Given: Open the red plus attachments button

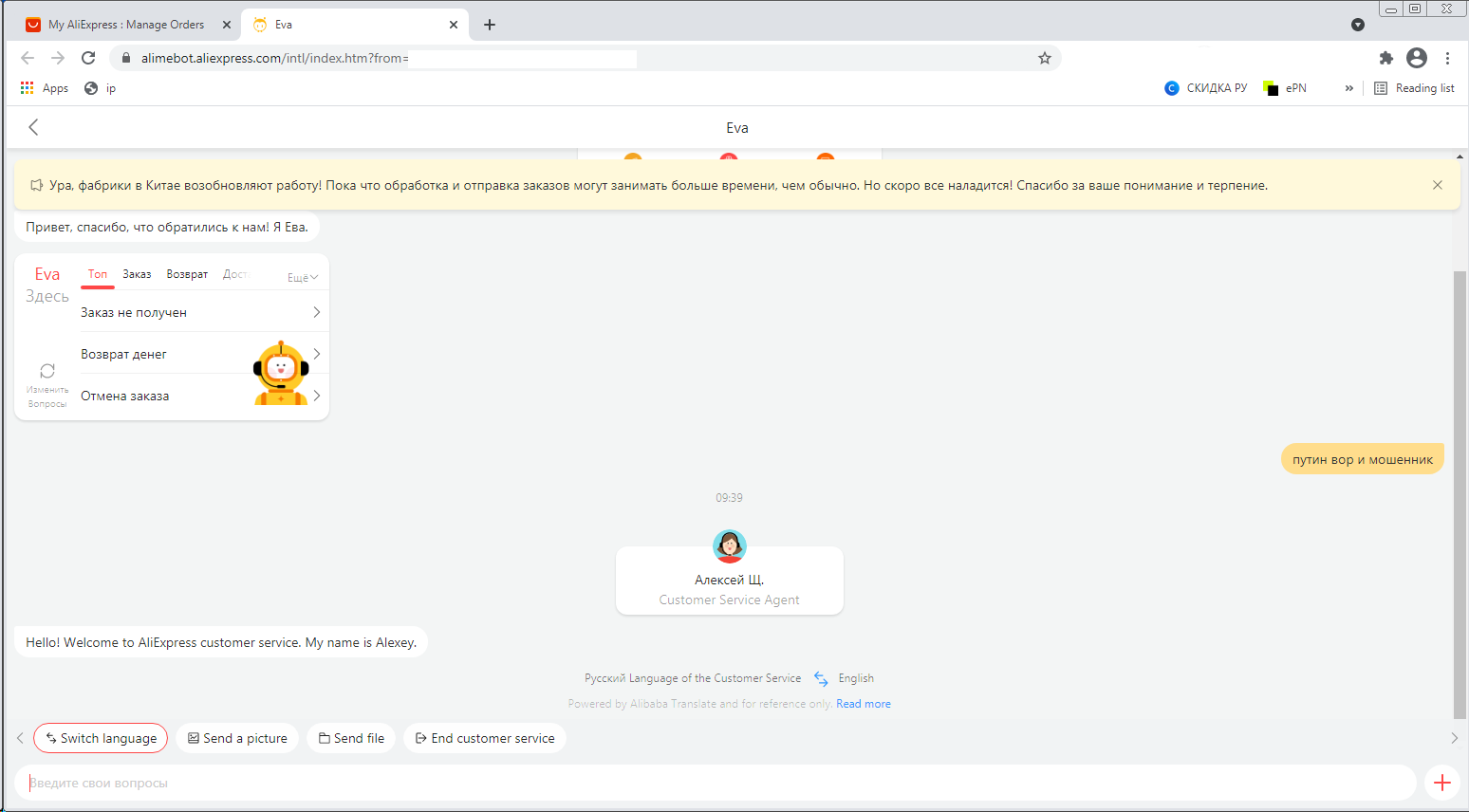Looking at the screenshot, I should 1442,783.
